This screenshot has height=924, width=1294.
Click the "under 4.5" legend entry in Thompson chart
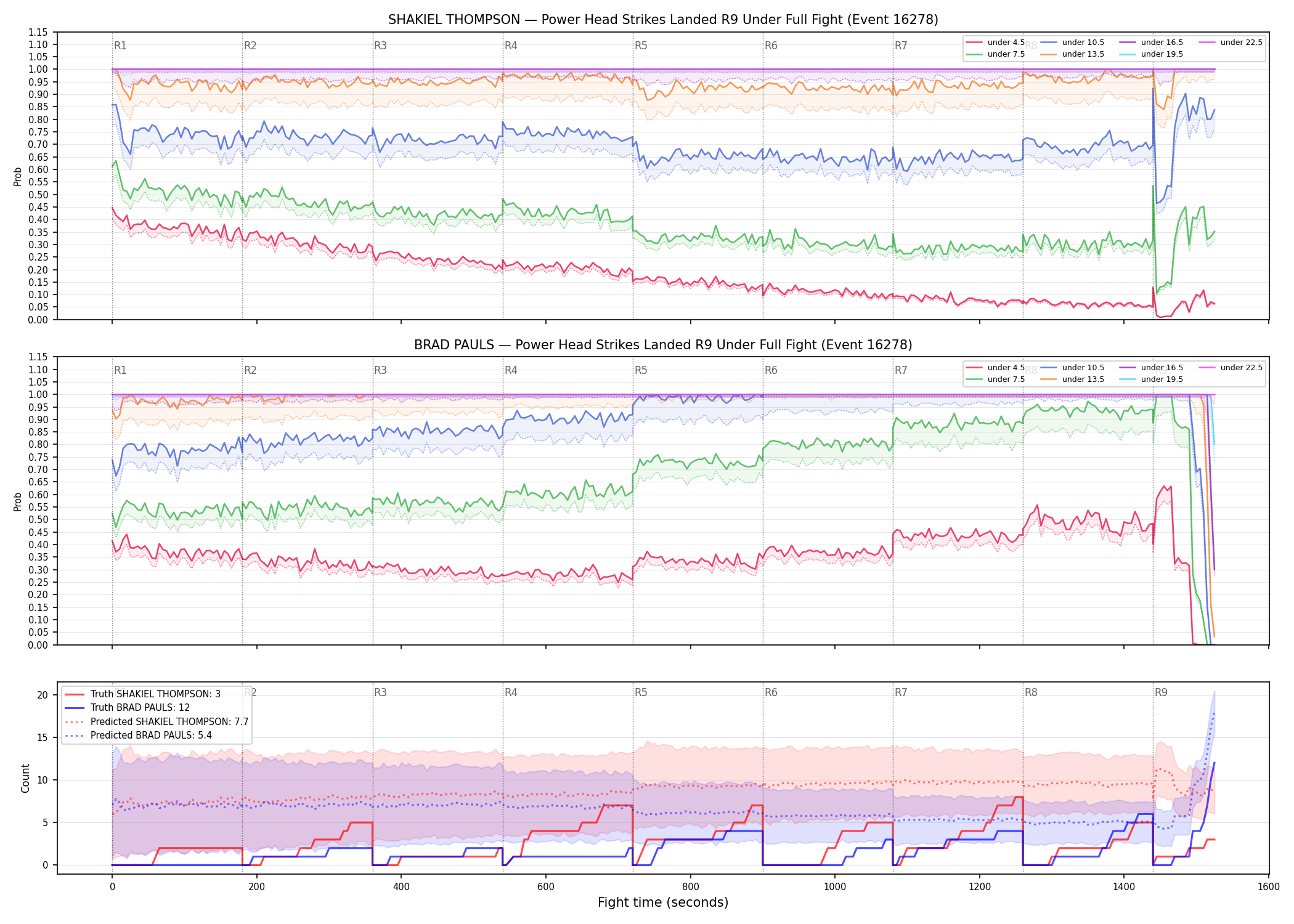point(995,43)
